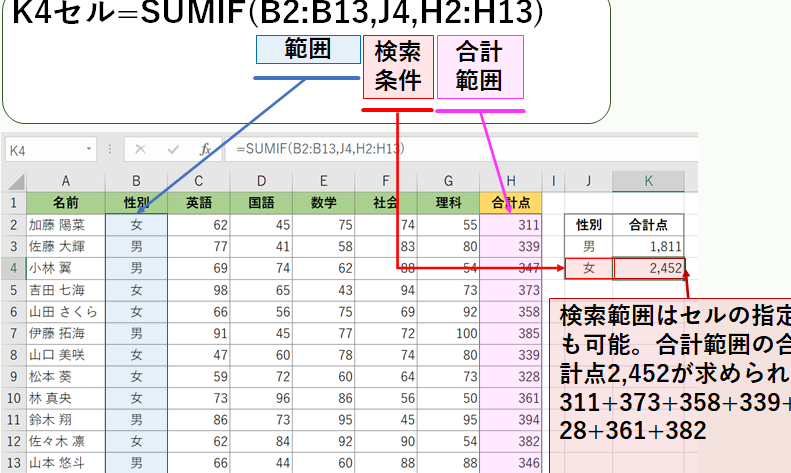The height and width of the screenshot is (473, 791).
Task: Open the Name Box dropdown arrow
Action: pyautogui.click(x=90, y=149)
